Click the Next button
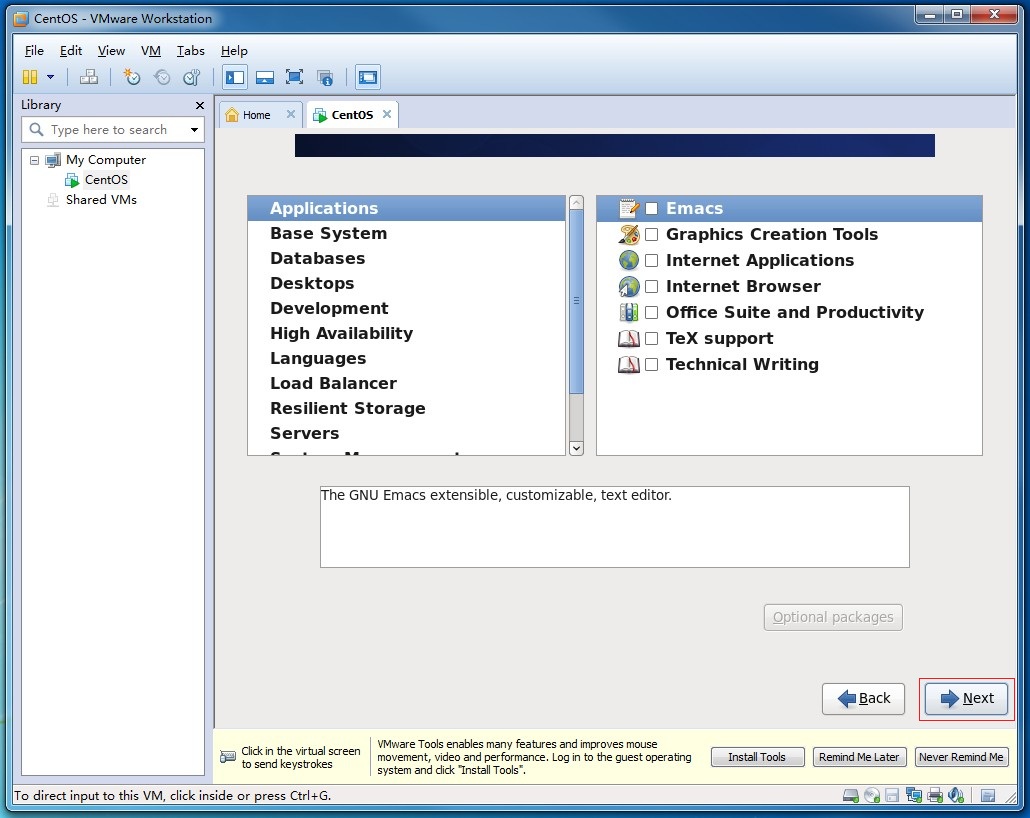The height and width of the screenshot is (818, 1030). click(966, 699)
